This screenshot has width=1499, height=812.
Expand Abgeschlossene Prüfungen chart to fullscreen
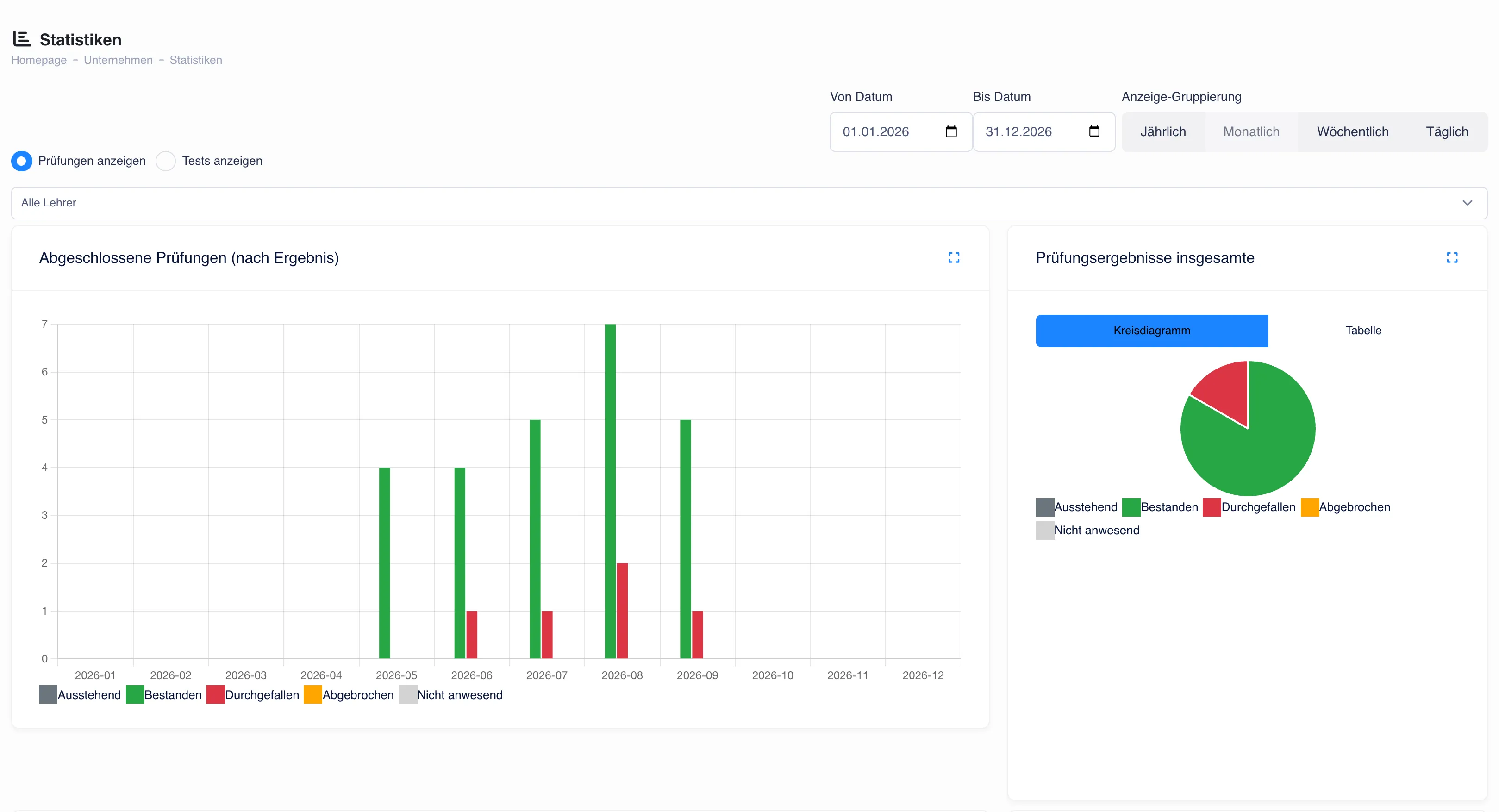pos(954,257)
